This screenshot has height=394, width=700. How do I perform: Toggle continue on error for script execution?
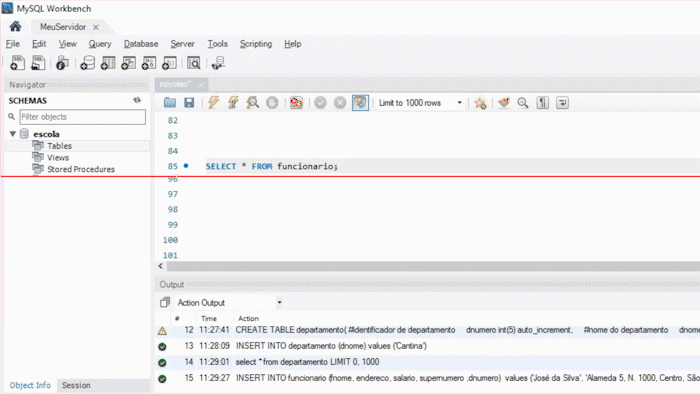pos(296,103)
